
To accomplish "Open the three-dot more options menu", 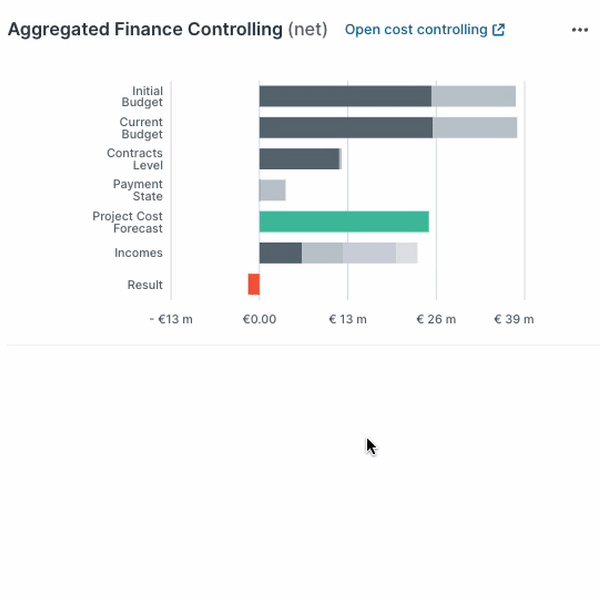I will tap(580, 30).
